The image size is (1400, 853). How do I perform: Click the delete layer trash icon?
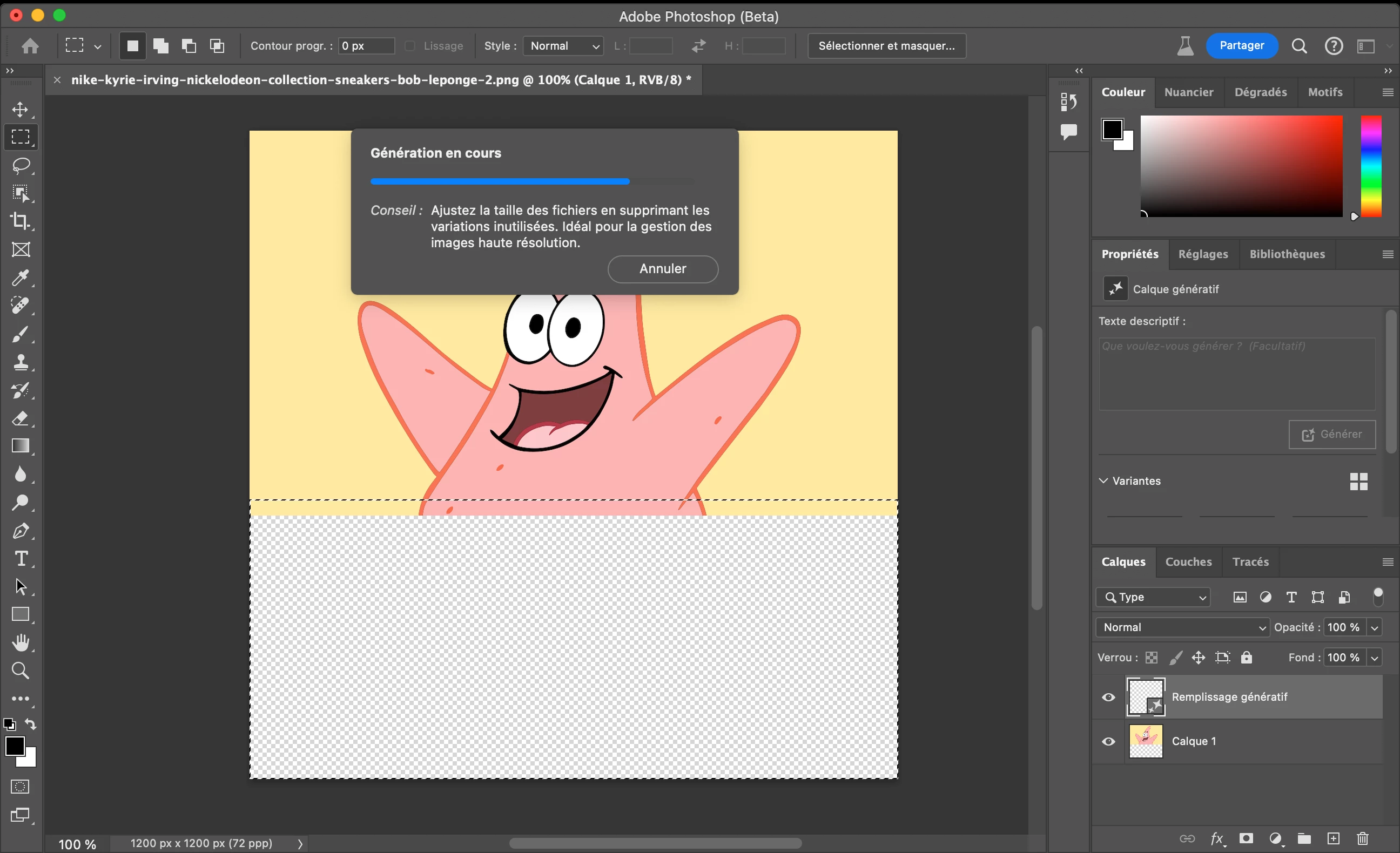point(1363,838)
